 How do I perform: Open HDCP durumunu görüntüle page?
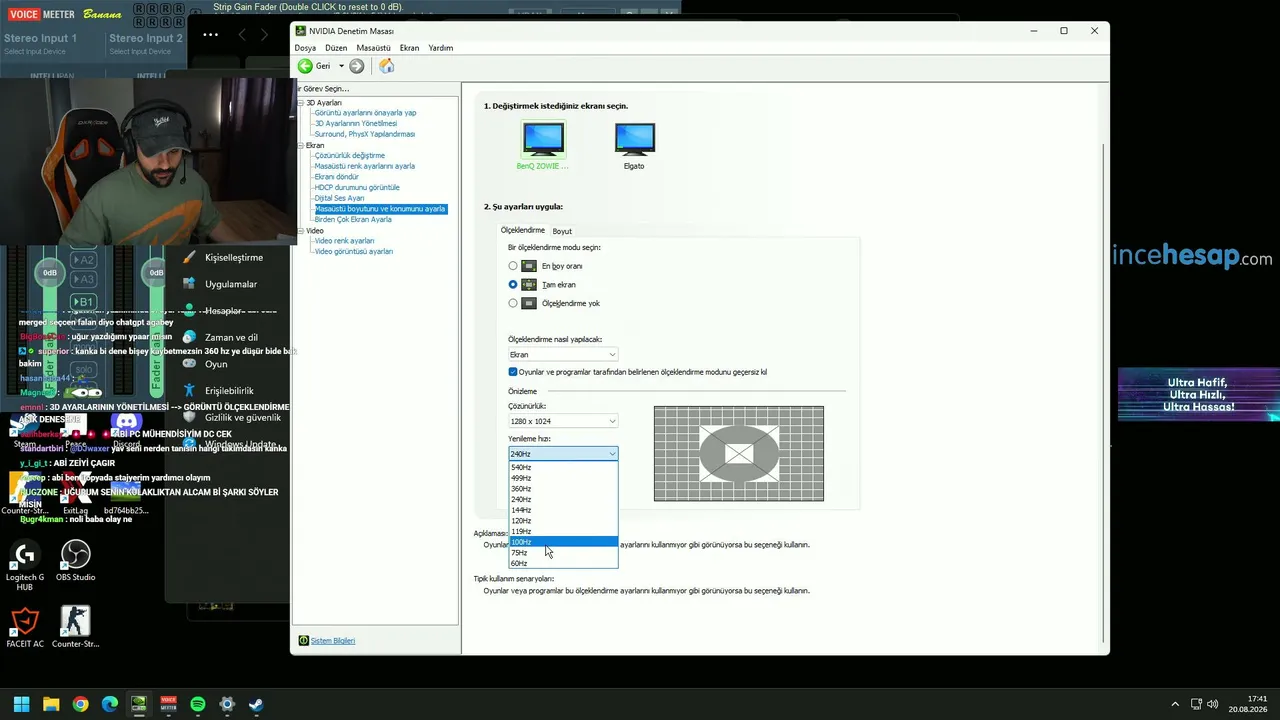point(356,187)
